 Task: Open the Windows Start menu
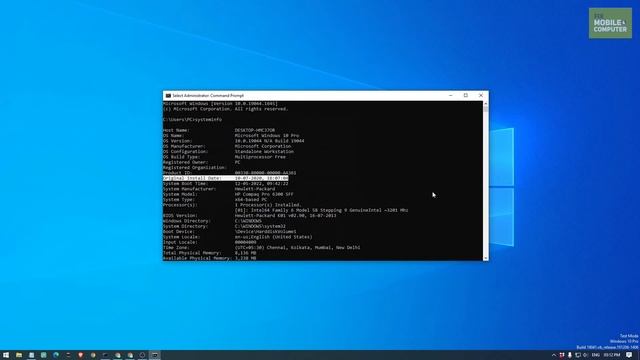coord(6,355)
